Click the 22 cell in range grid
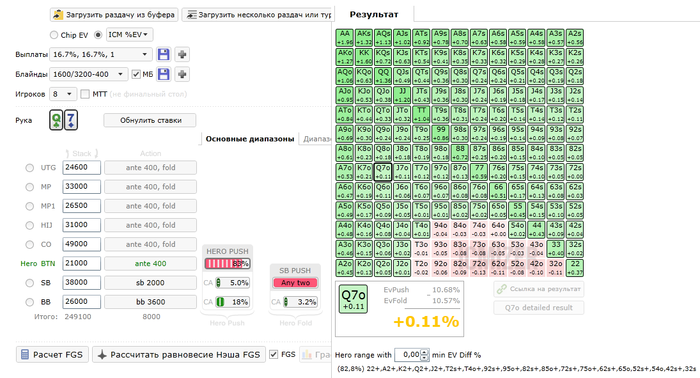700x378 pixels. (575, 268)
